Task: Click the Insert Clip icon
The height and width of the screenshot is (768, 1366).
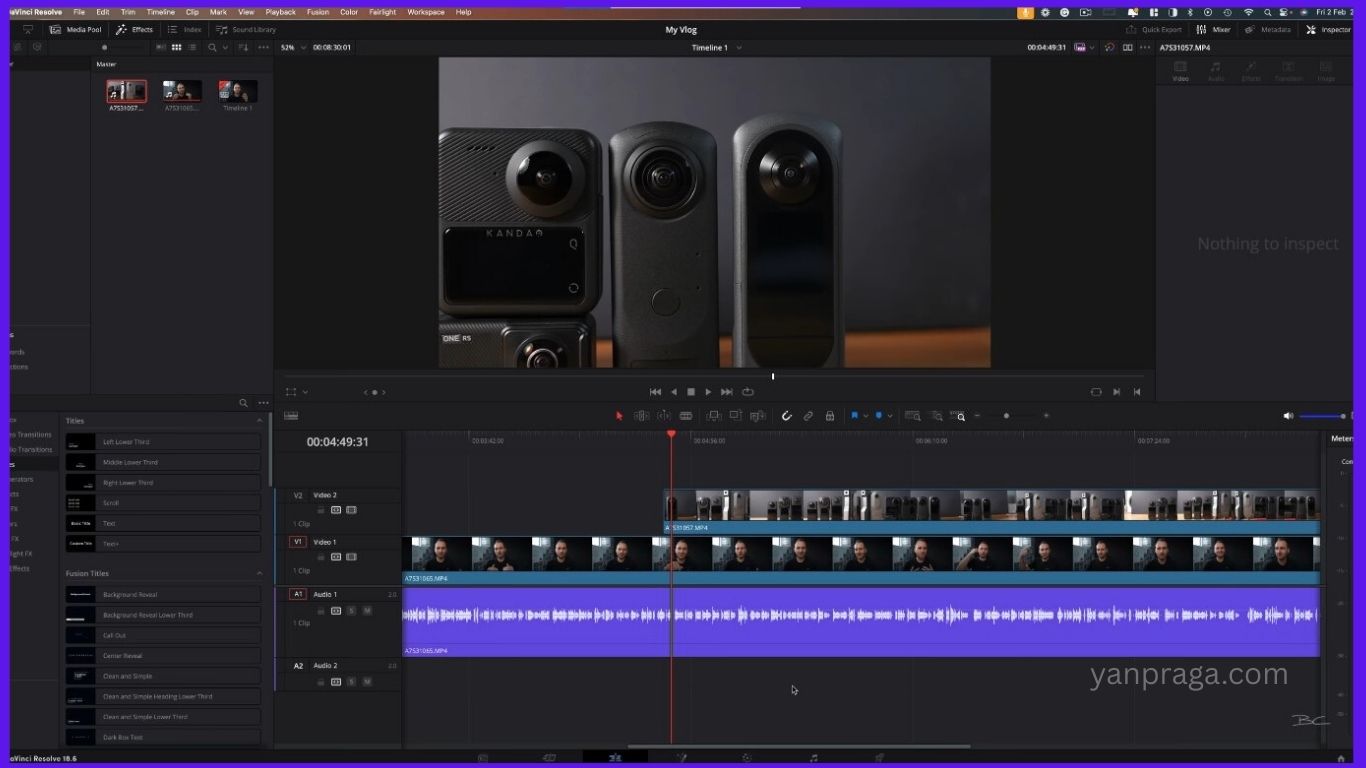Action: point(713,416)
